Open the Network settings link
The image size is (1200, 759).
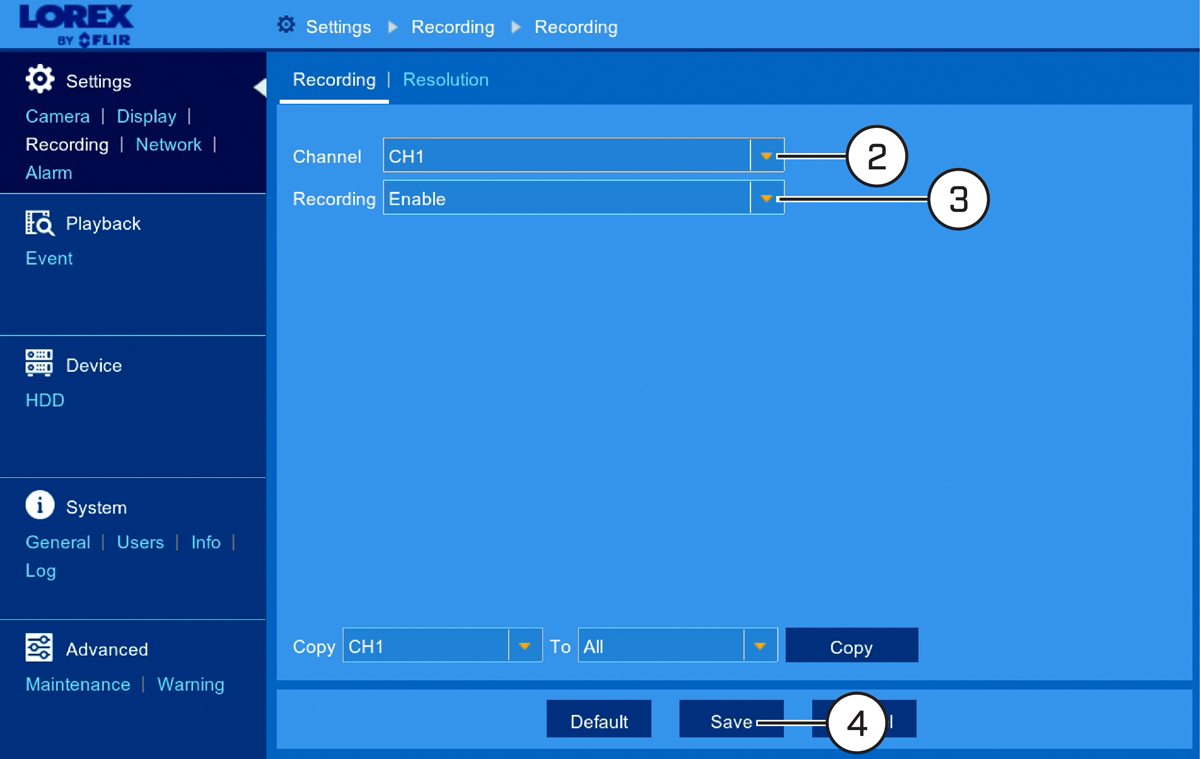tap(169, 144)
